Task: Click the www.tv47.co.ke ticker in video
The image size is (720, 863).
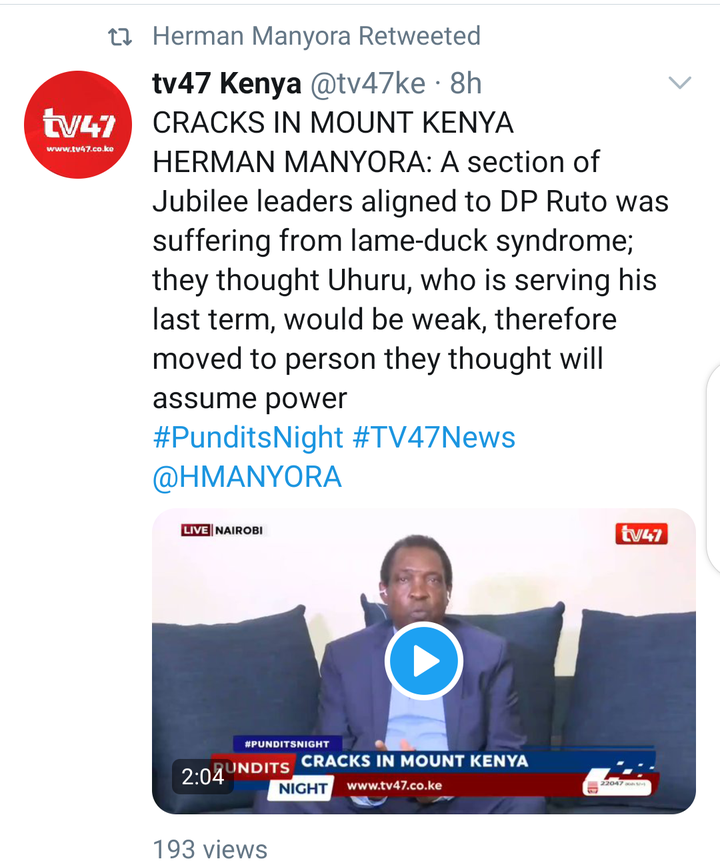Action: coord(394,785)
